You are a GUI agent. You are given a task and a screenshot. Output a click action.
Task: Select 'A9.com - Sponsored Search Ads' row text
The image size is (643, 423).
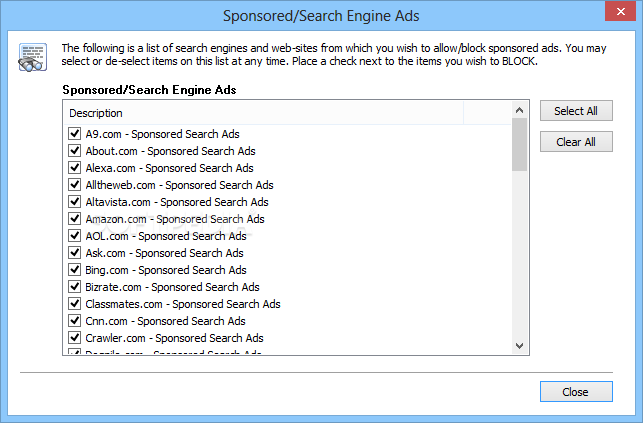pyautogui.click(x=162, y=134)
